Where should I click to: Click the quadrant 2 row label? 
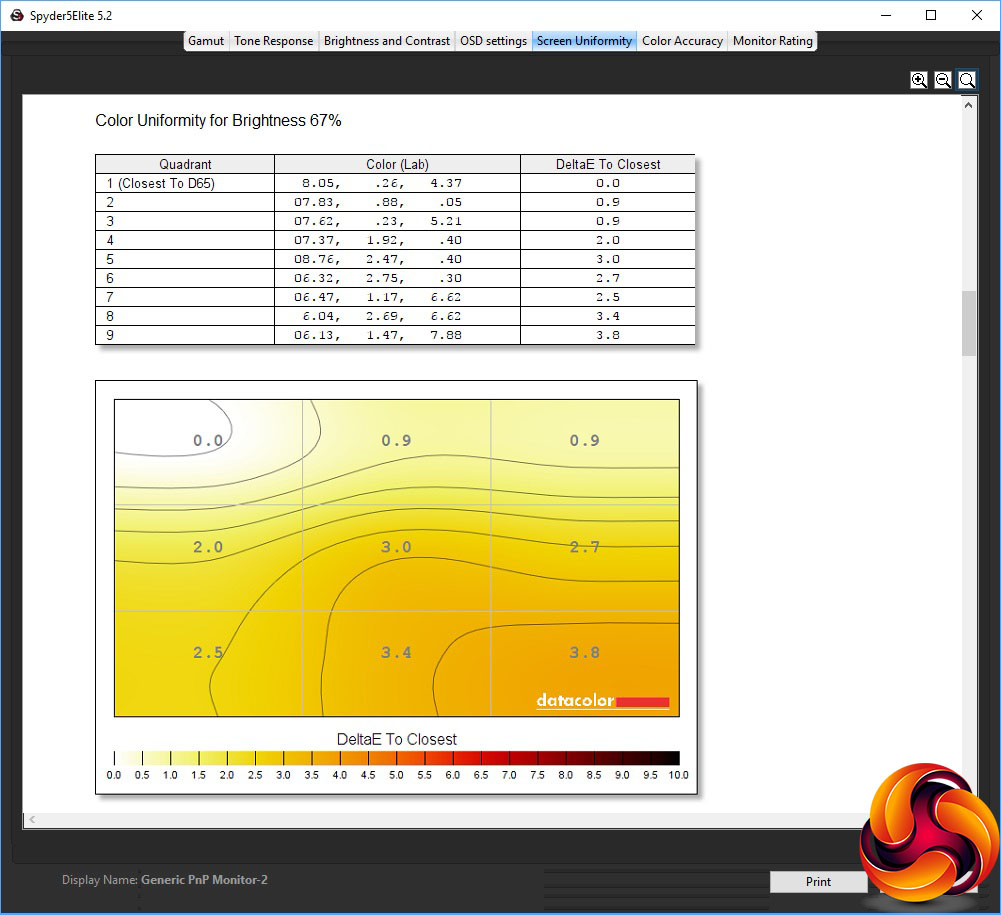point(110,202)
